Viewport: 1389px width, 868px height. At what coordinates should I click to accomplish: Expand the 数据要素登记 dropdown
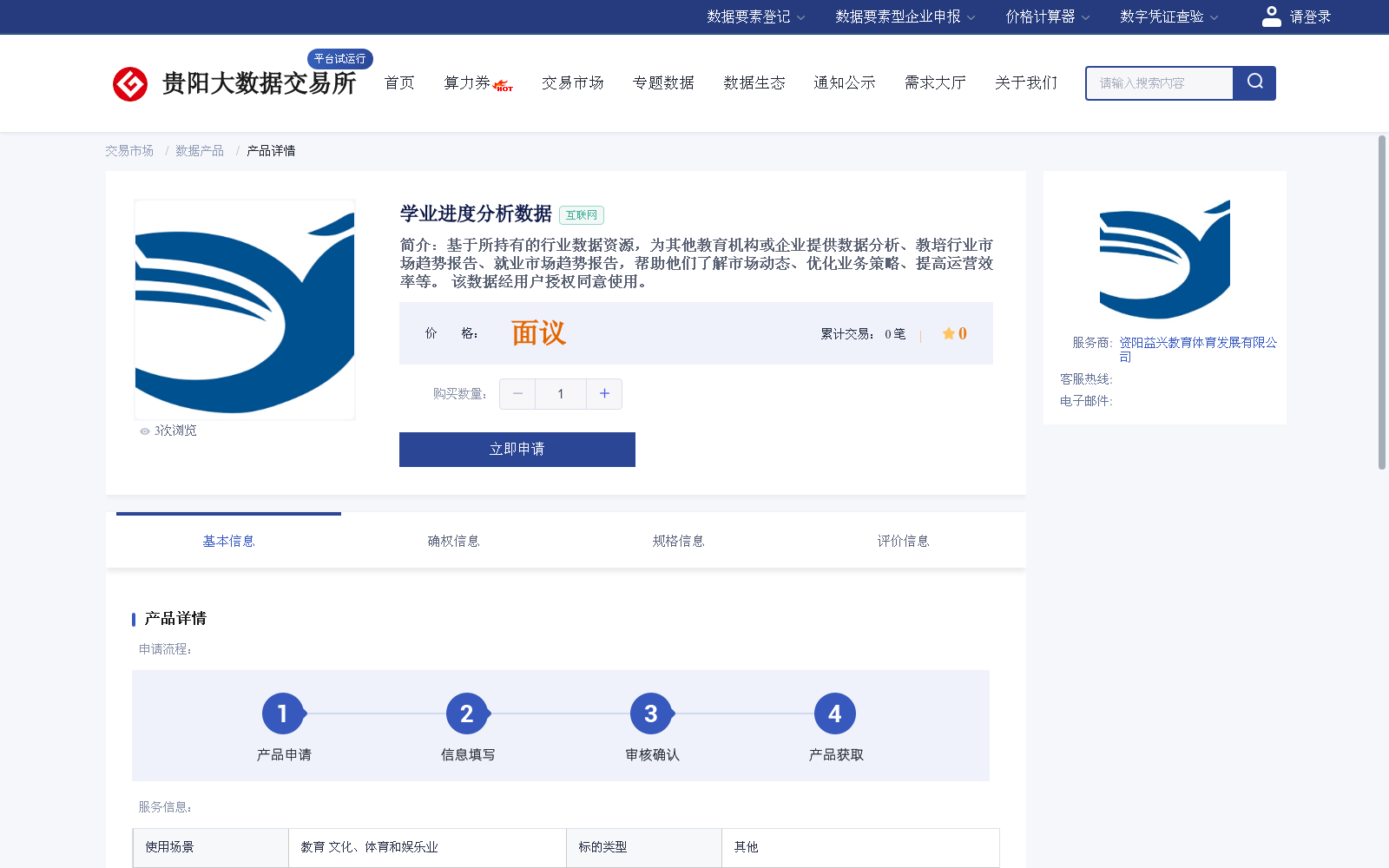[x=756, y=16]
